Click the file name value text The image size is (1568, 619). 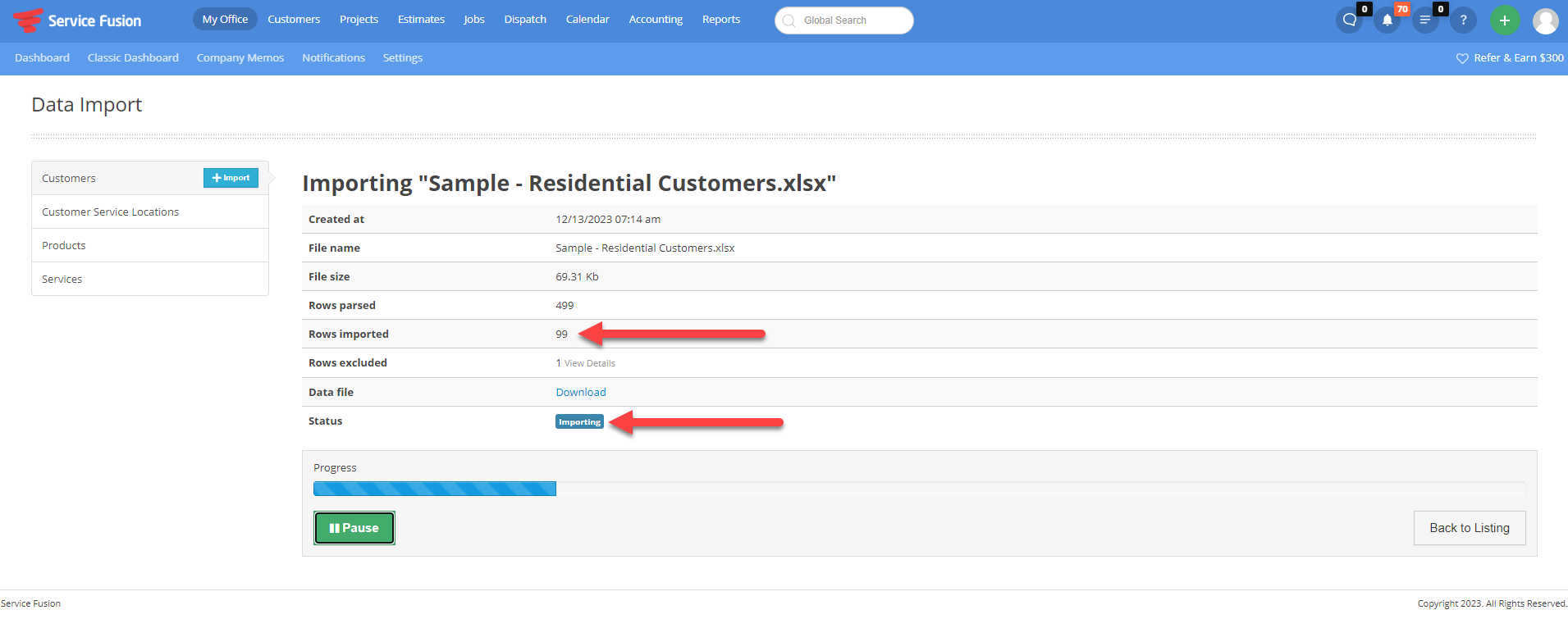(645, 248)
